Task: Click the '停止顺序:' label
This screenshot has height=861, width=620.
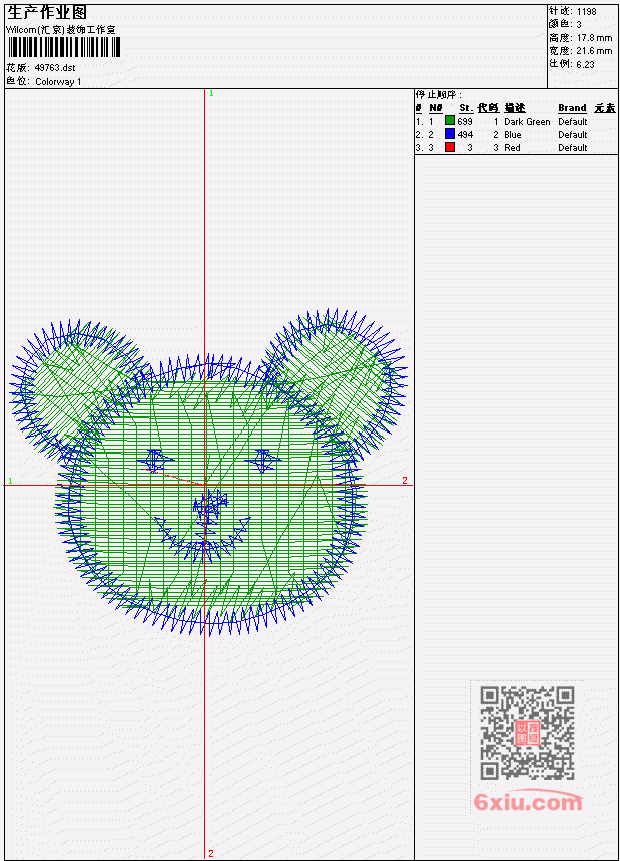Action: [439, 94]
